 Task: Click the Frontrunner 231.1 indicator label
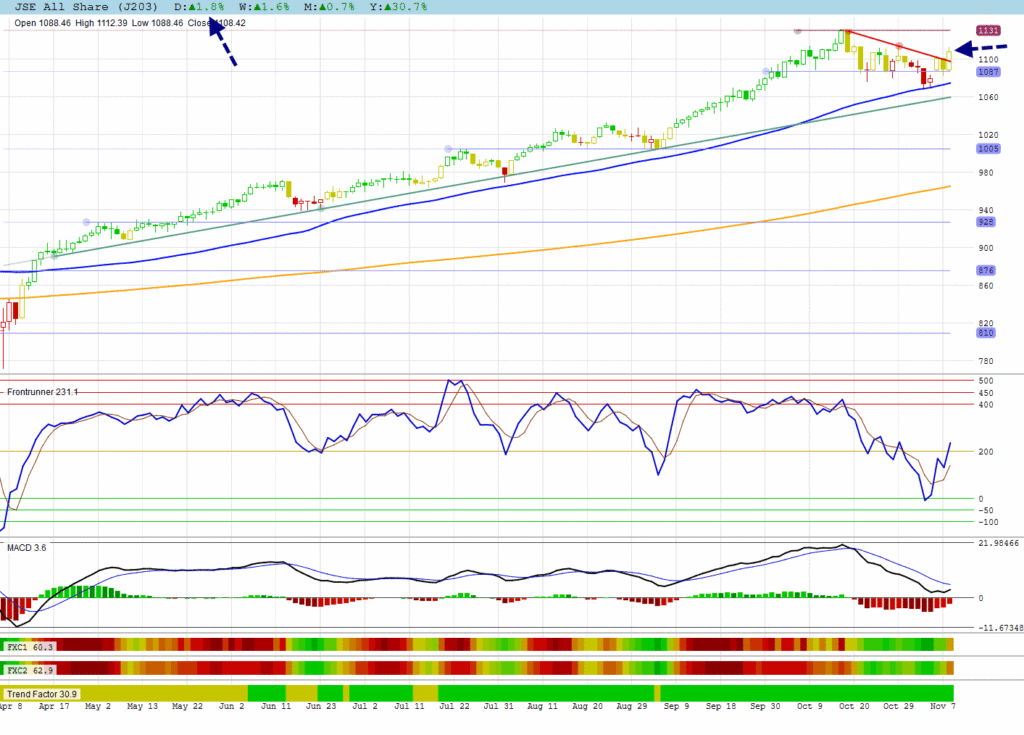42,393
